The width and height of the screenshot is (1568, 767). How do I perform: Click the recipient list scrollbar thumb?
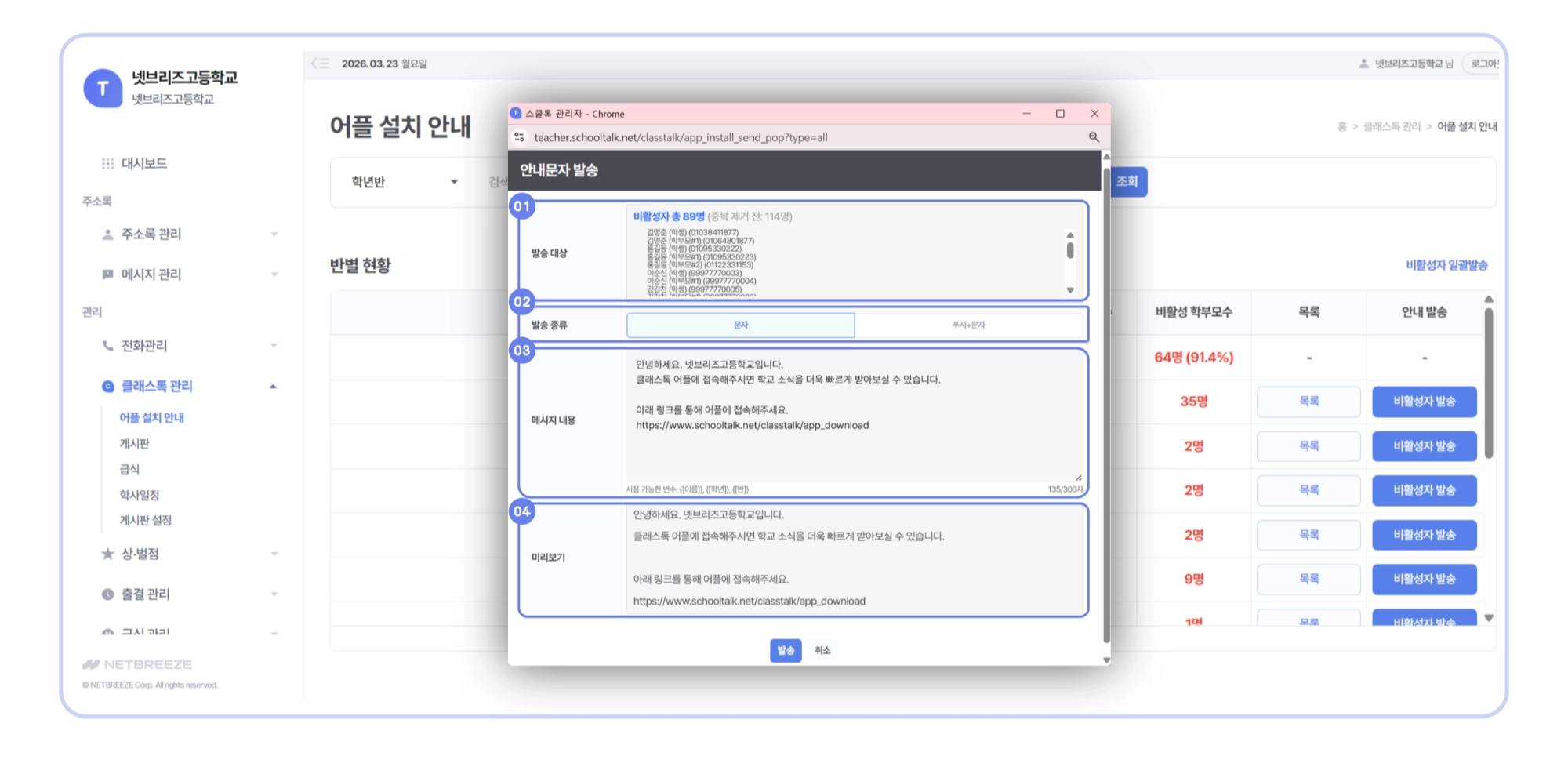click(1070, 250)
